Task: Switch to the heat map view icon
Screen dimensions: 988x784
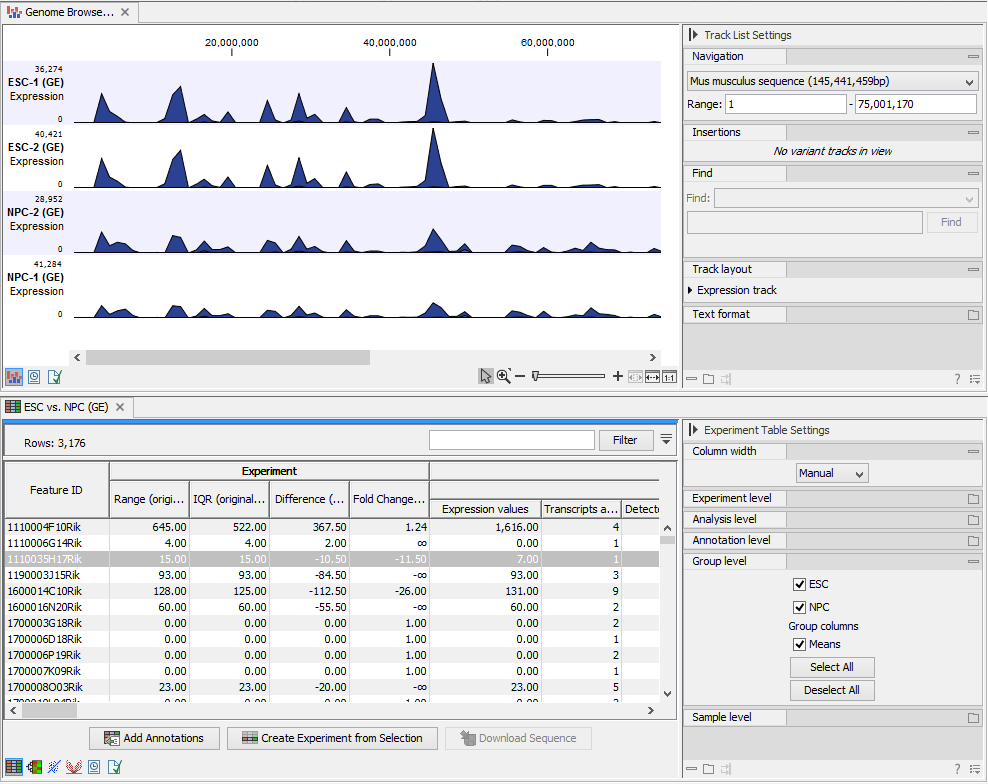Action: pos(34,767)
